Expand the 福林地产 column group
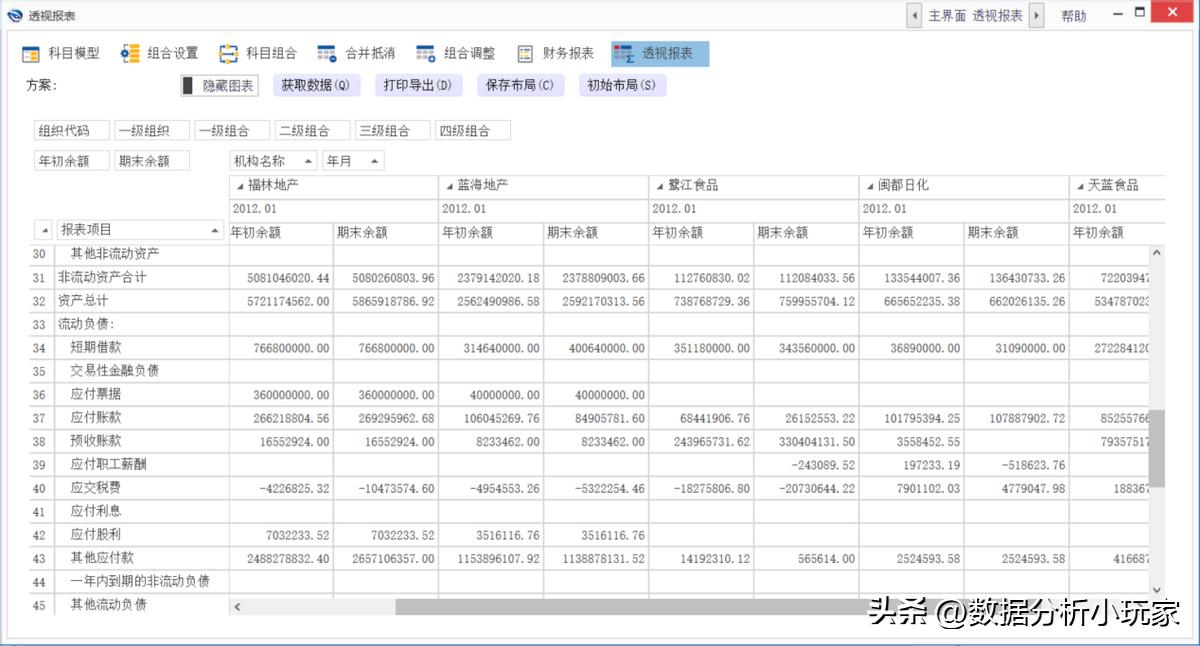This screenshot has width=1200, height=646. [x=238, y=185]
